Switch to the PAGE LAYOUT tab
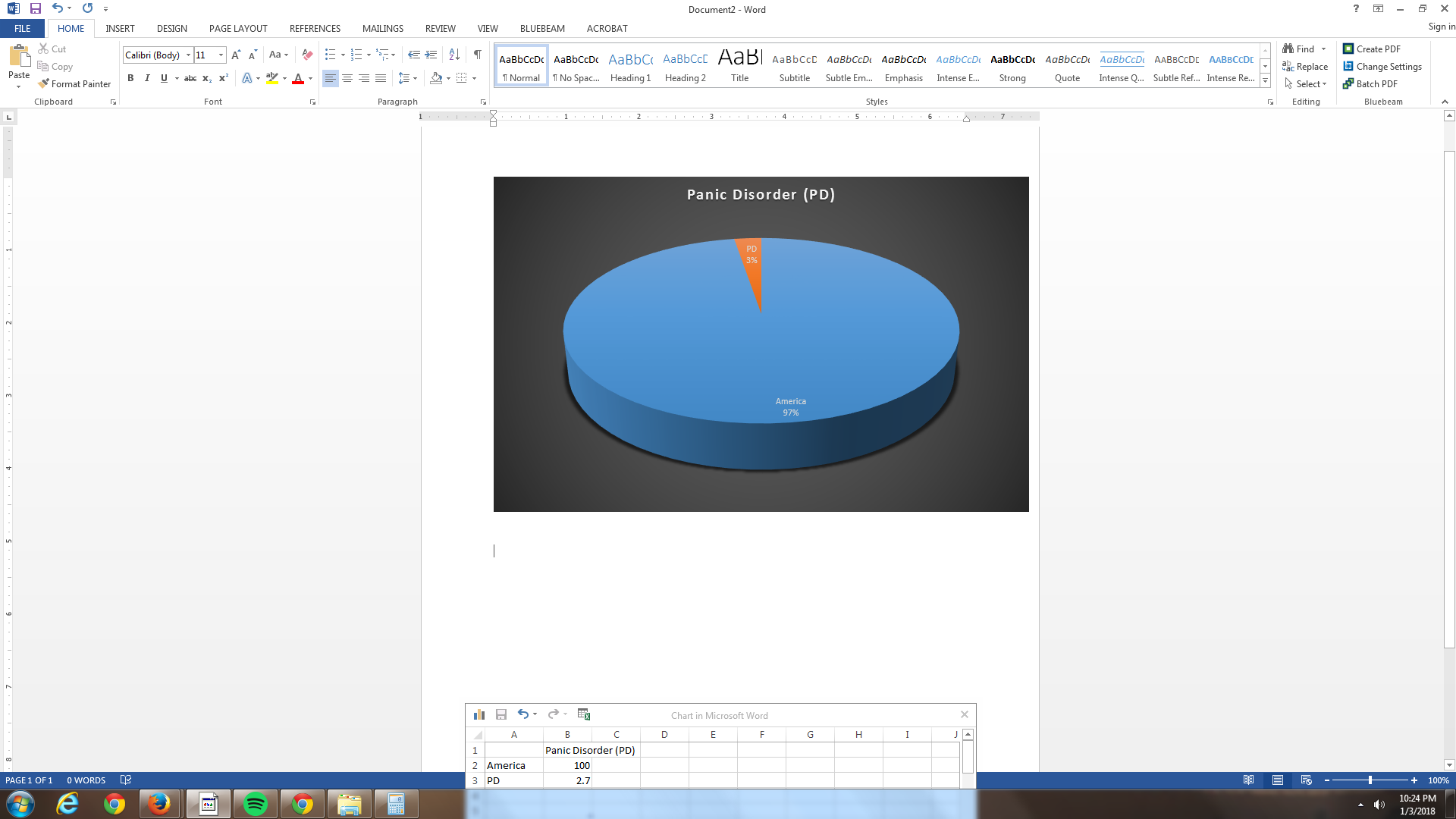The width and height of the screenshot is (1456, 819). click(x=238, y=29)
